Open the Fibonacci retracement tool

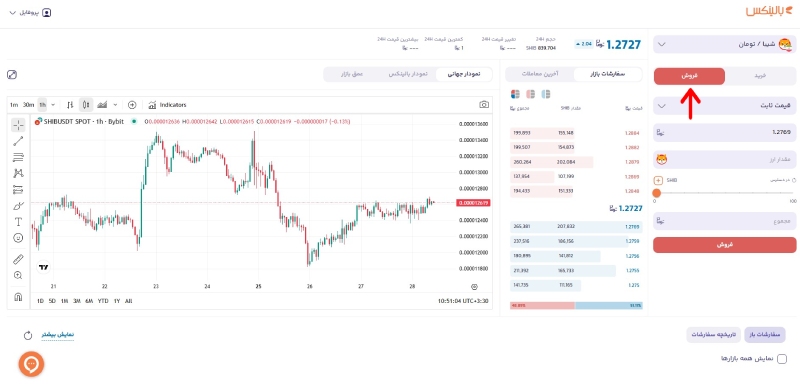(18, 157)
